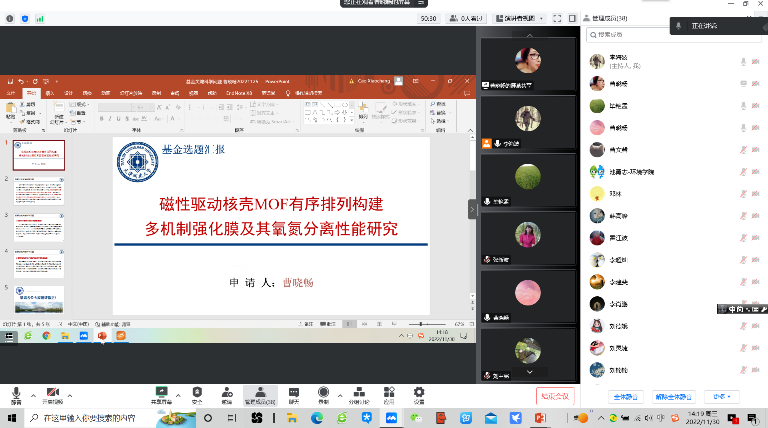Screen dimensions: 768x428
Task: Toggle microphone of third participant in member list
Action: pyautogui.click(x=742, y=105)
